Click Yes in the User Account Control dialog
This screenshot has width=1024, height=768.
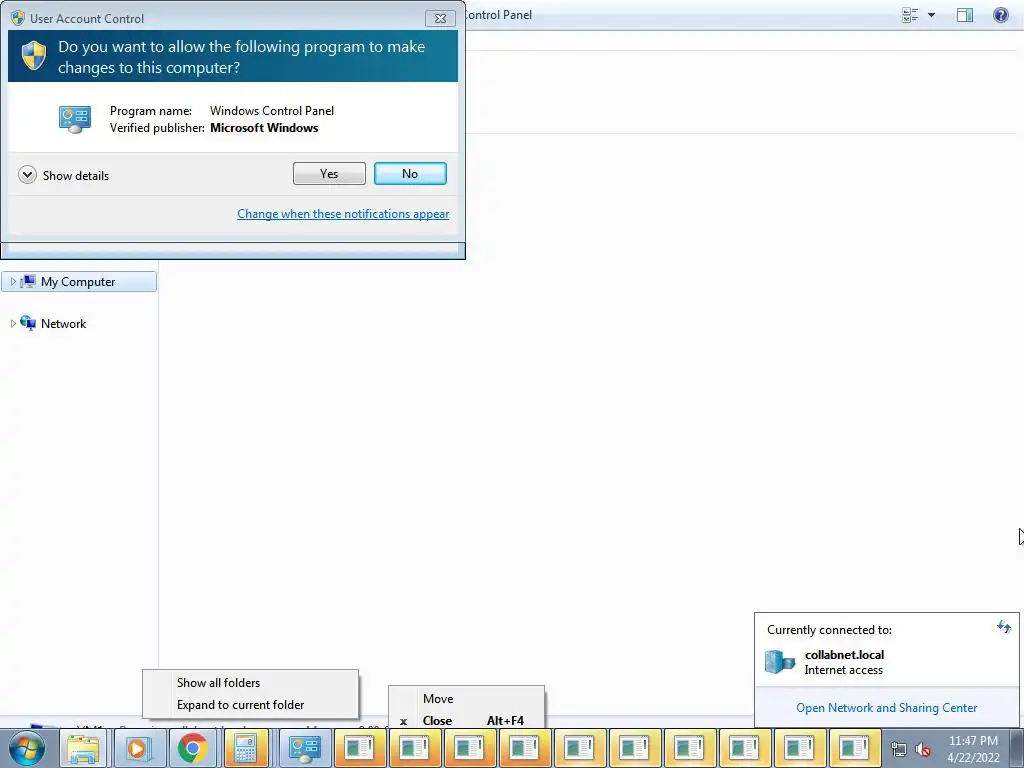pyautogui.click(x=329, y=174)
